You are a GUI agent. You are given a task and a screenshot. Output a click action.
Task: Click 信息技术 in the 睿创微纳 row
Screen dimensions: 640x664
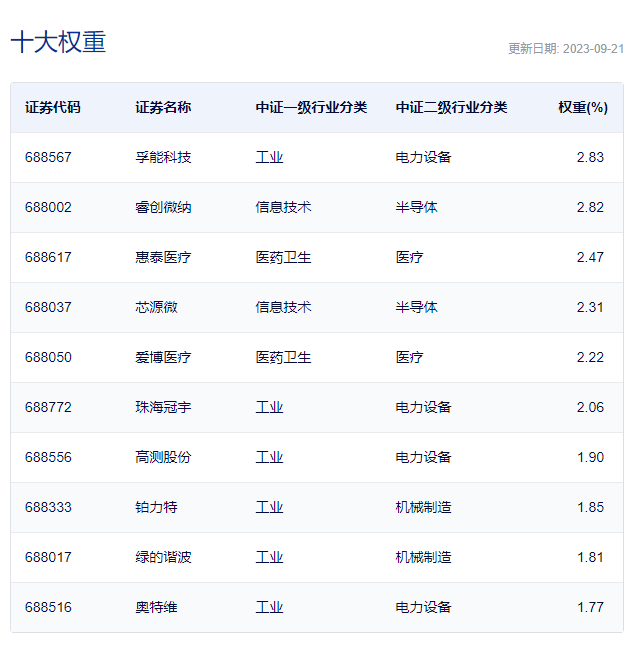283,208
